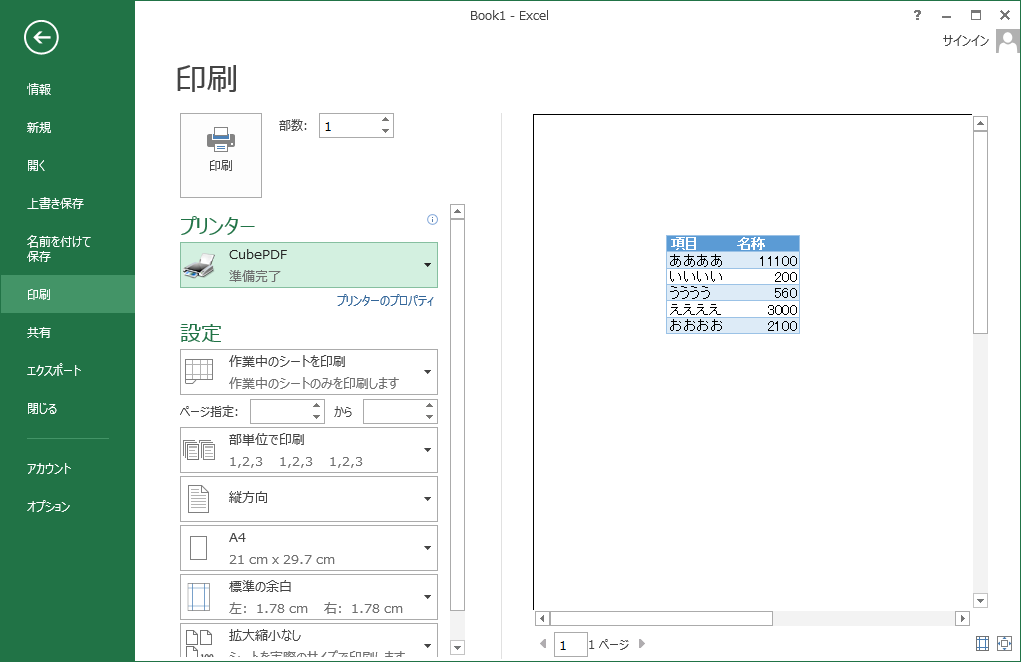This screenshot has height=662, width=1021.
Task: Click the printer info icon beside プリンター
Action: tap(432, 219)
